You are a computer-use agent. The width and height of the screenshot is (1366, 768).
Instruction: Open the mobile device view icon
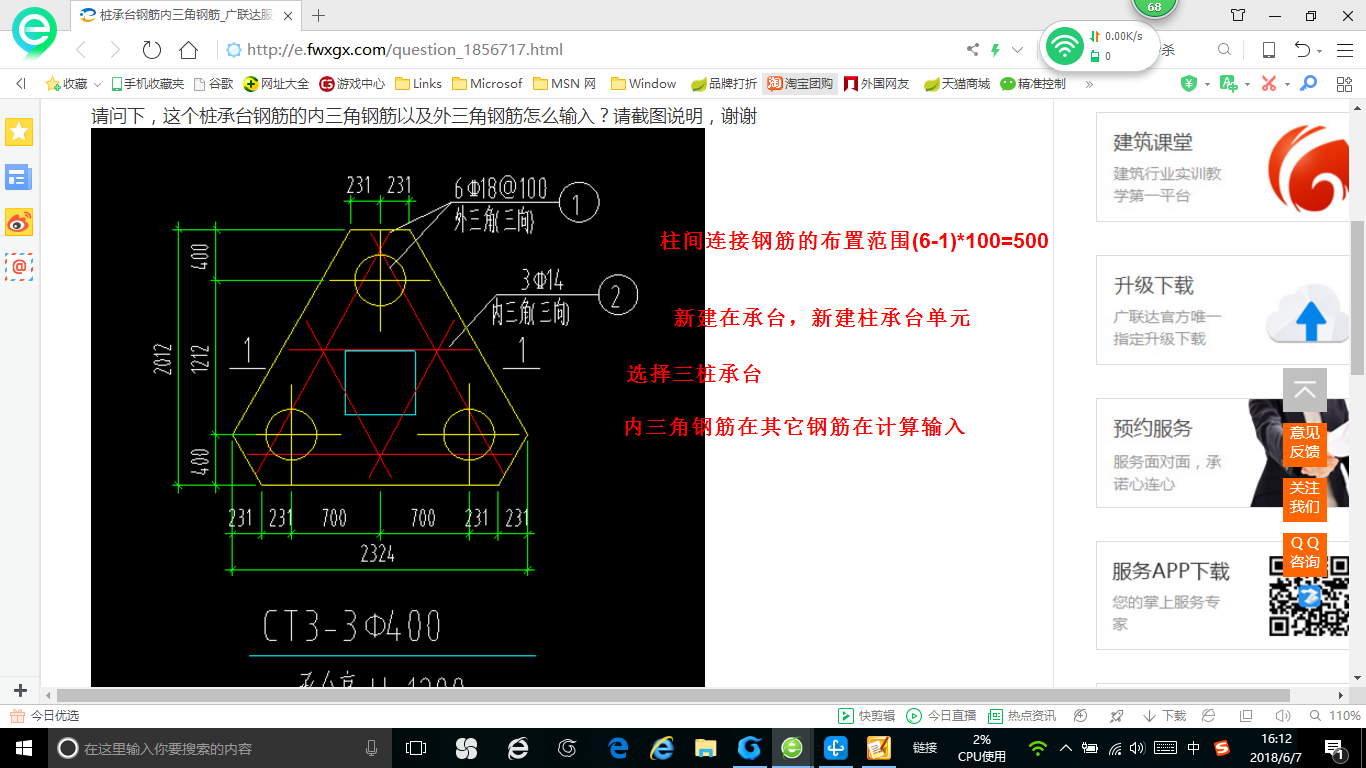(1268, 50)
